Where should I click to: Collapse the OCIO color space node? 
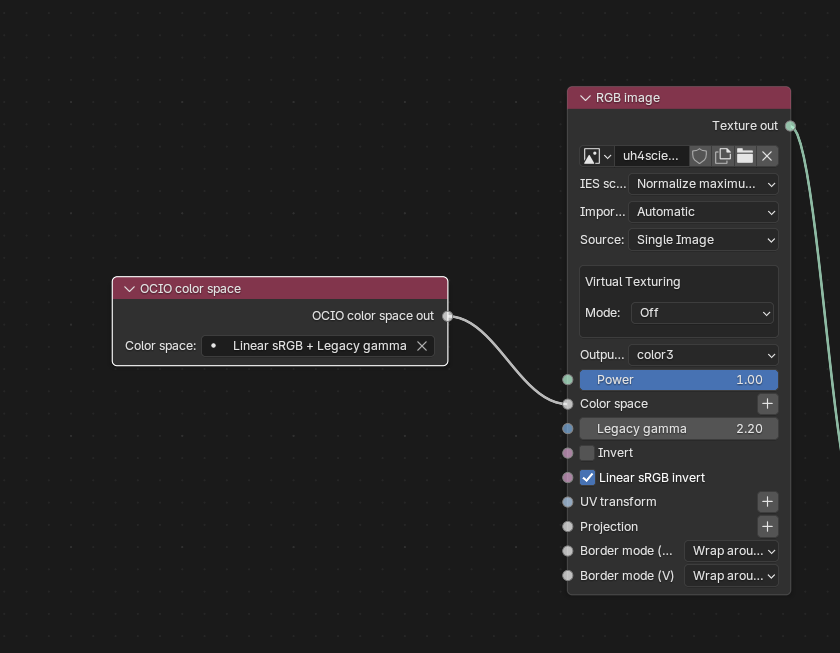[x=129, y=289]
